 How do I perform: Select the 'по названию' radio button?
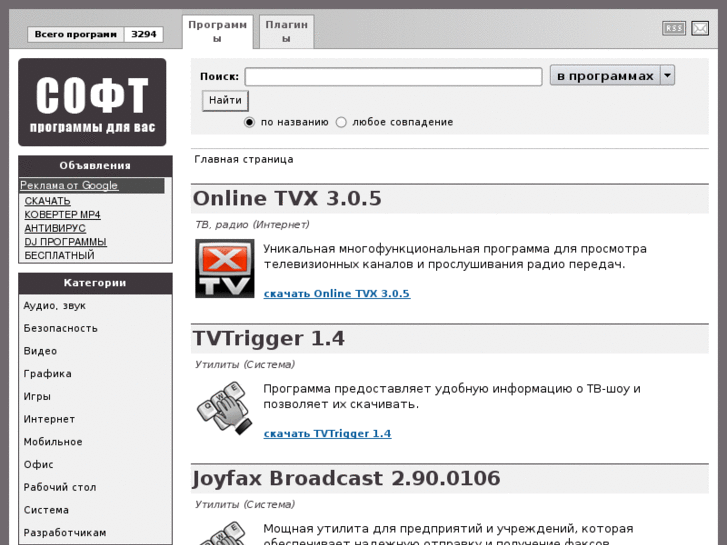click(x=249, y=122)
